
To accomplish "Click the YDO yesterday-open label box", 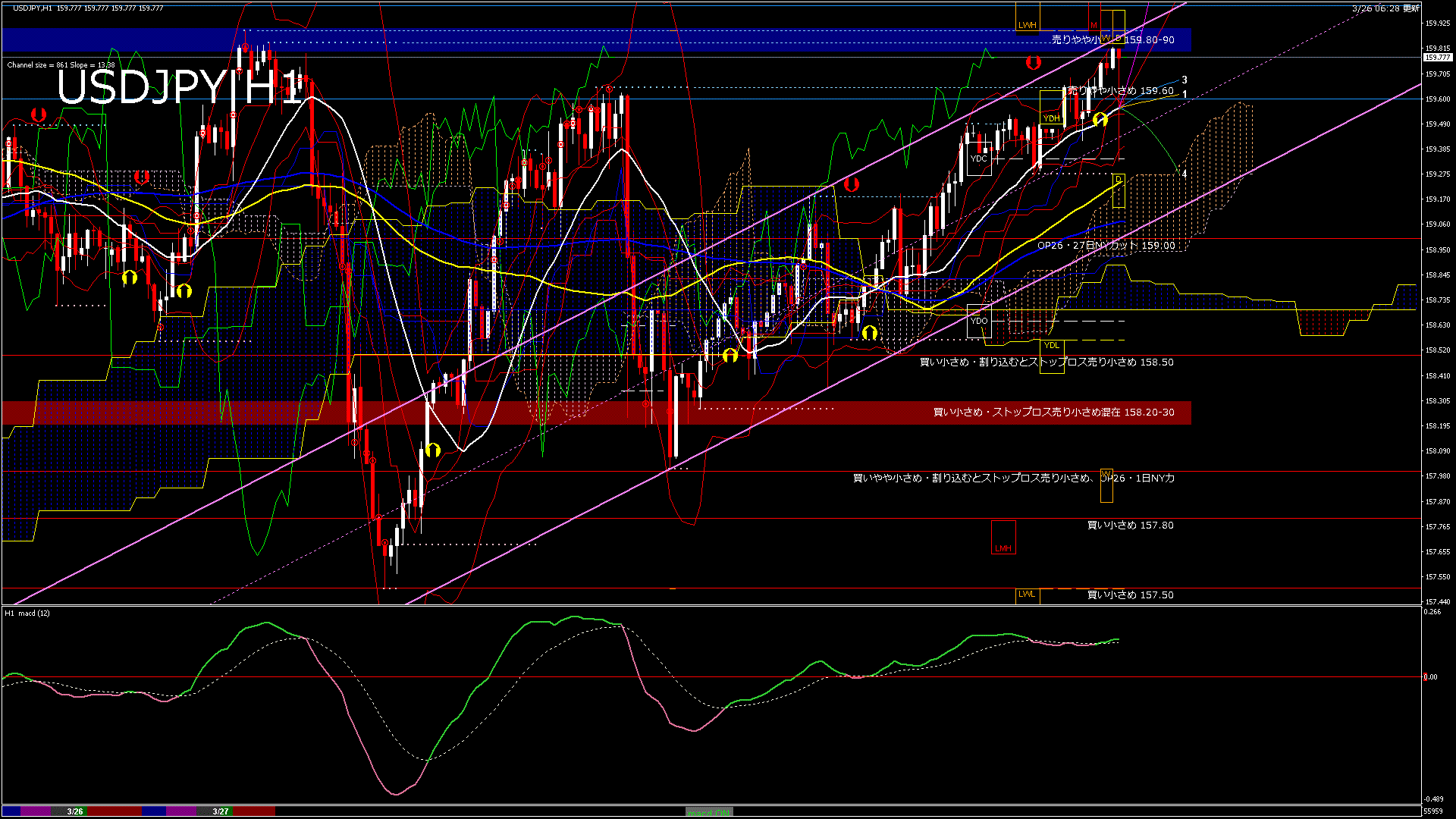I will pyautogui.click(x=979, y=321).
